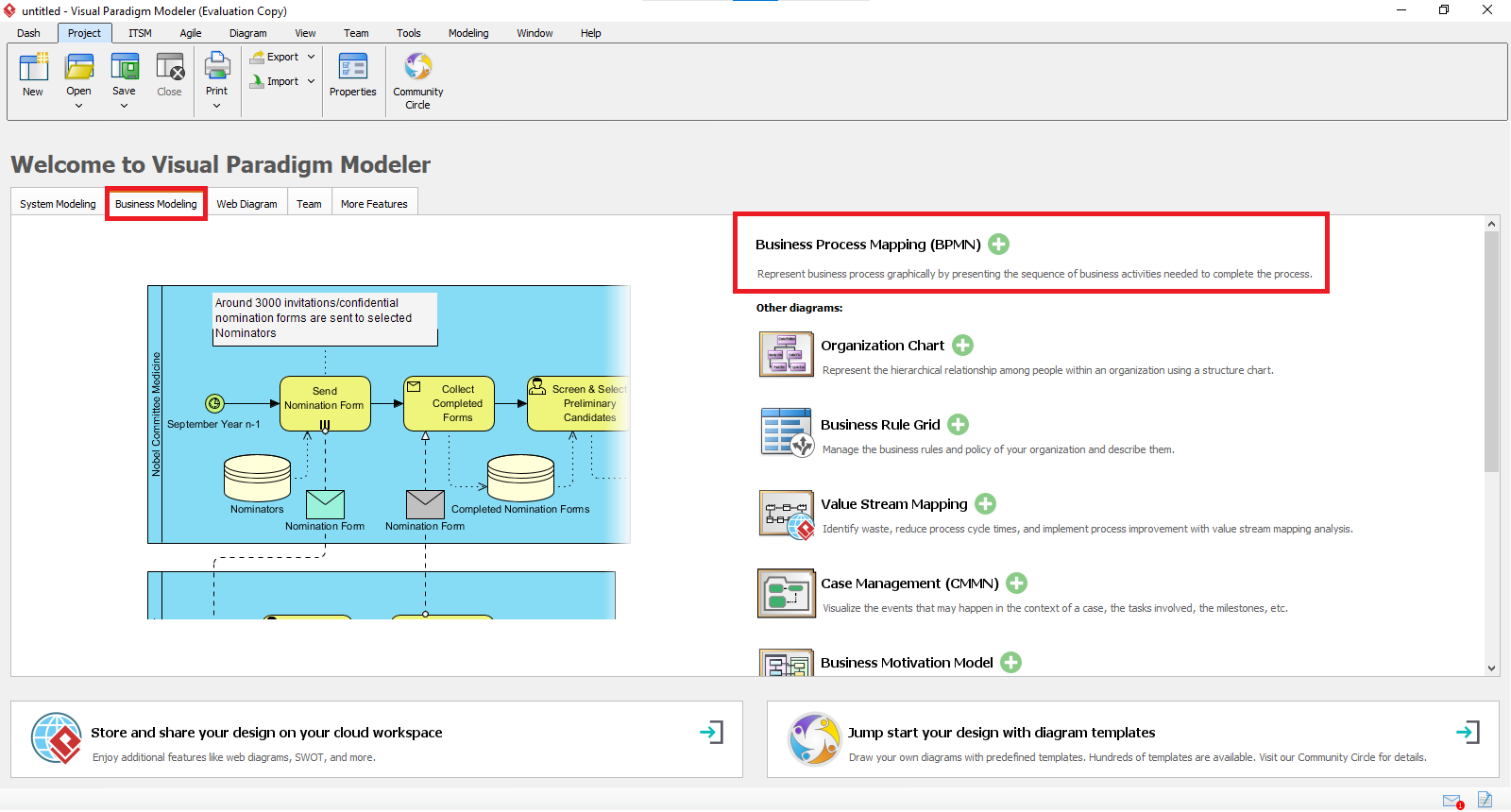
Task: Click the Open project folder icon
Action: [79, 68]
